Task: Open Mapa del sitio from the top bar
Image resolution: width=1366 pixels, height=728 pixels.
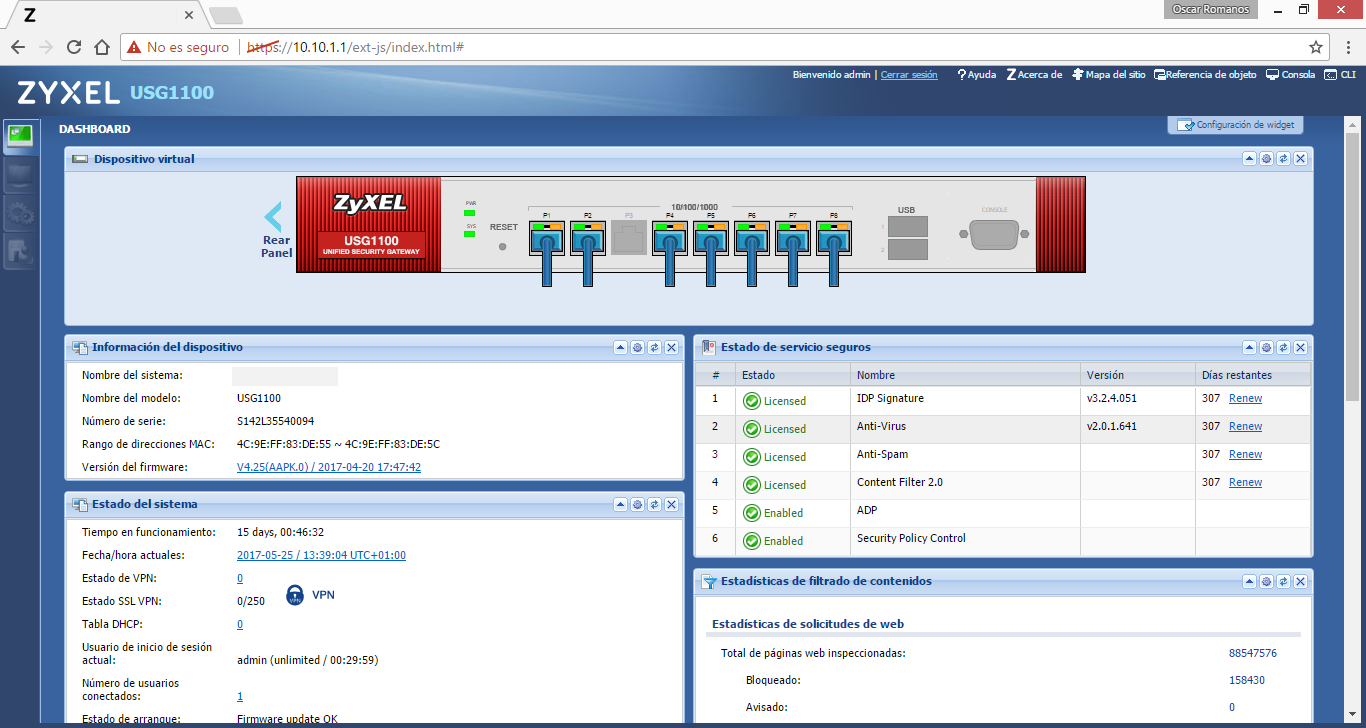Action: pos(1108,74)
